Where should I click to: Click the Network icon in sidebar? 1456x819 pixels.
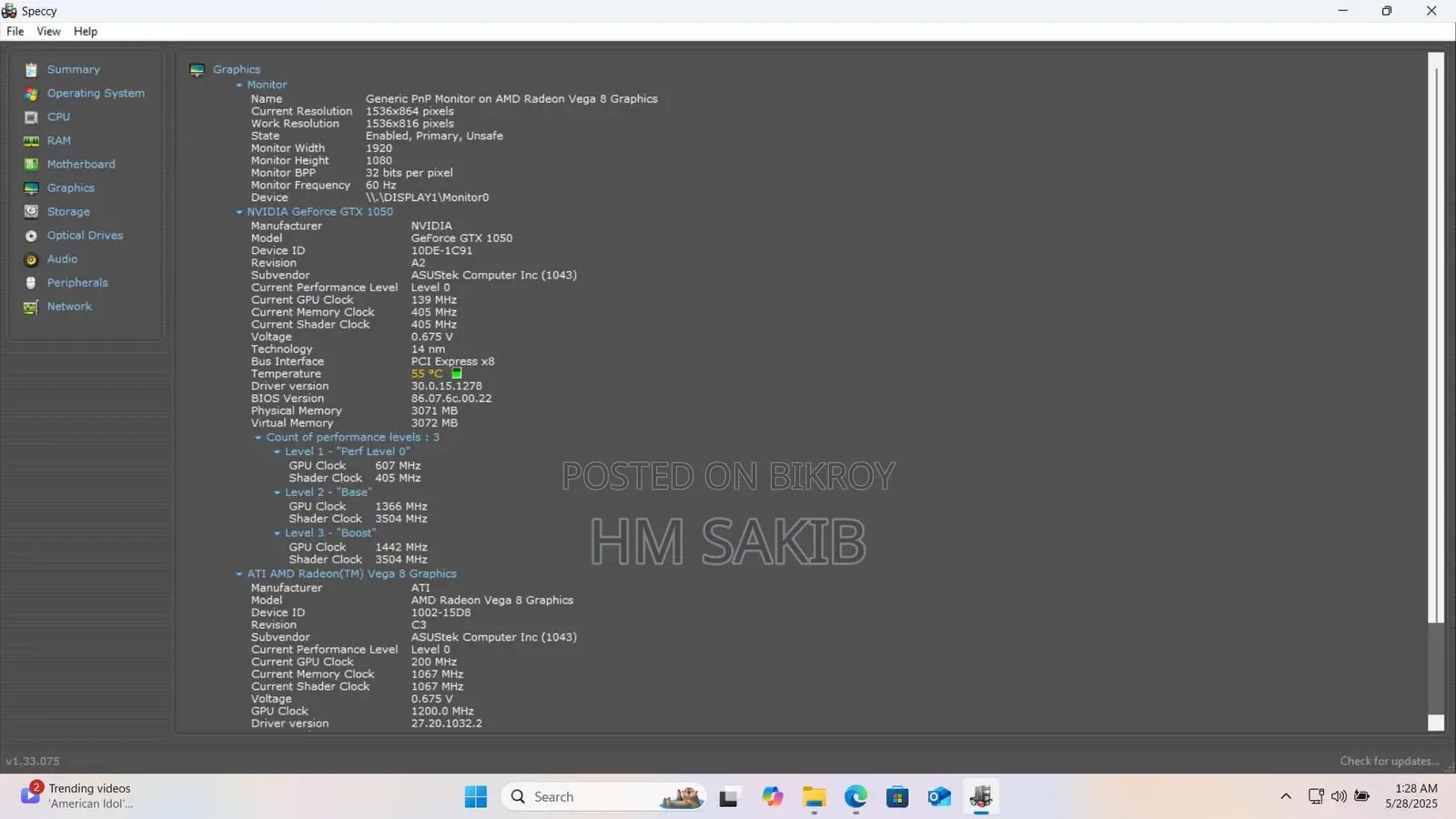tap(31, 307)
